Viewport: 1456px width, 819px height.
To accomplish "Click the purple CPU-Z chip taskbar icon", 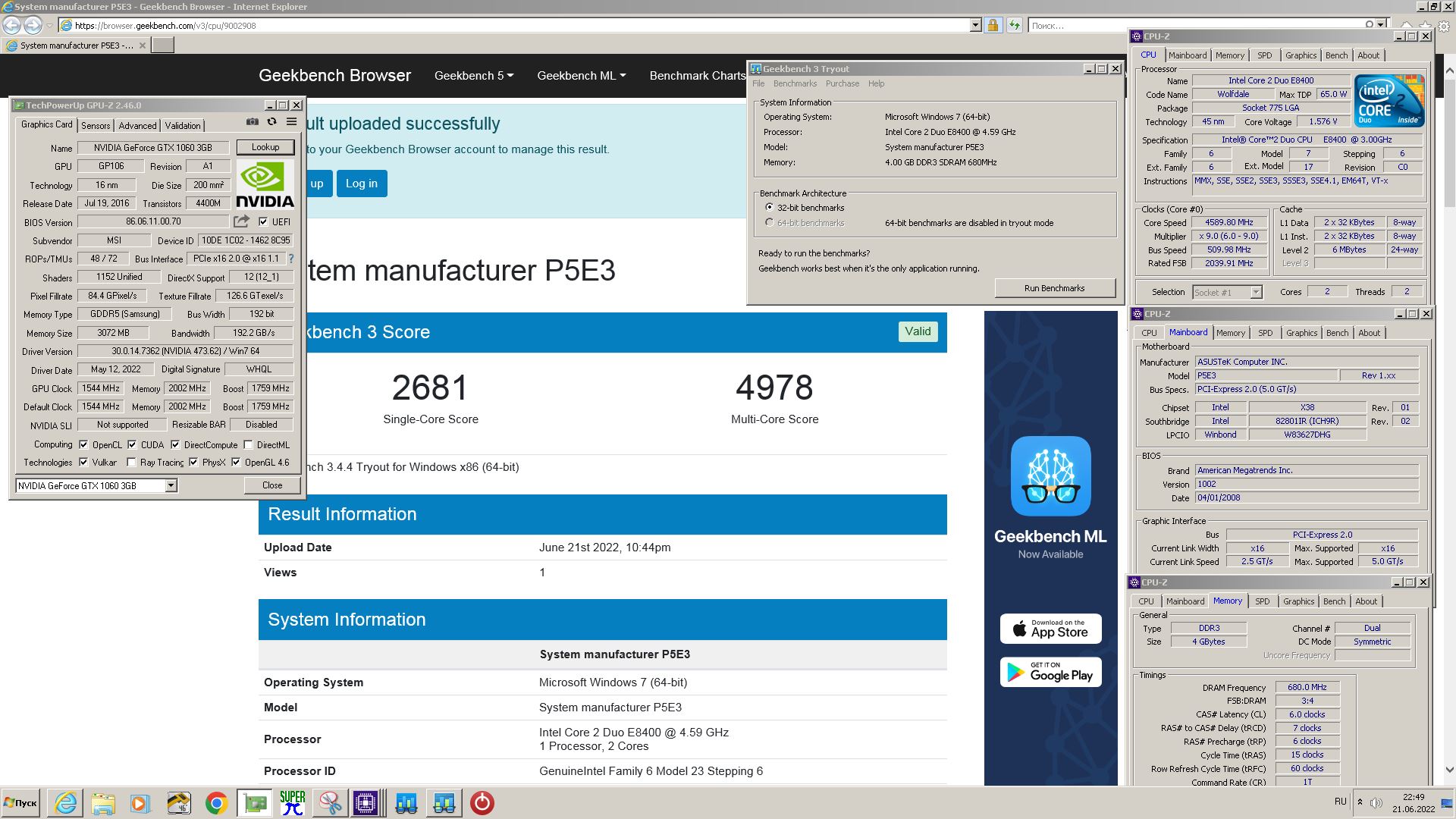I will (x=366, y=803).
